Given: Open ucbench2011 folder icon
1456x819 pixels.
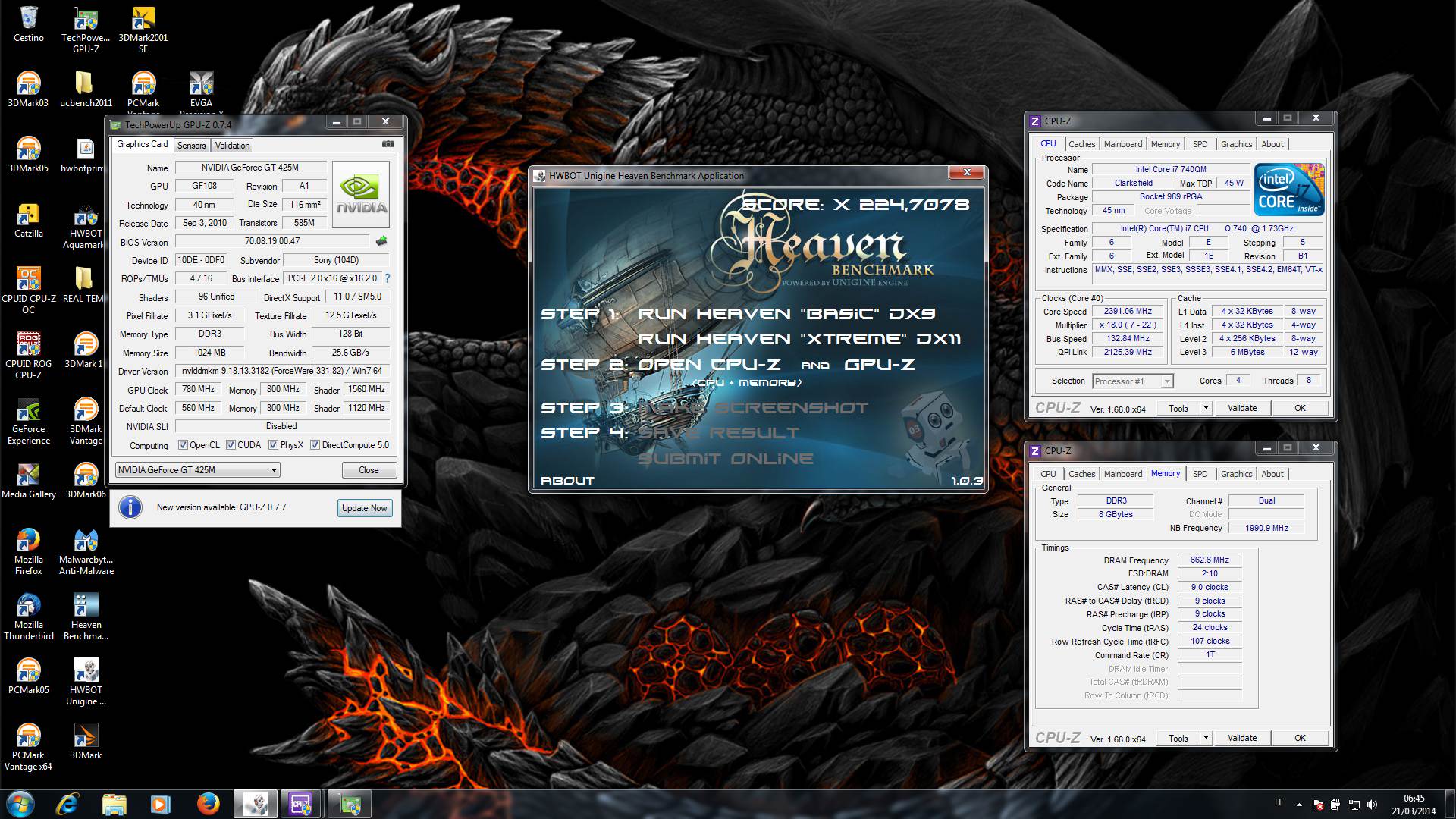Looking at the screenshot, I should [x=86, y=89].
